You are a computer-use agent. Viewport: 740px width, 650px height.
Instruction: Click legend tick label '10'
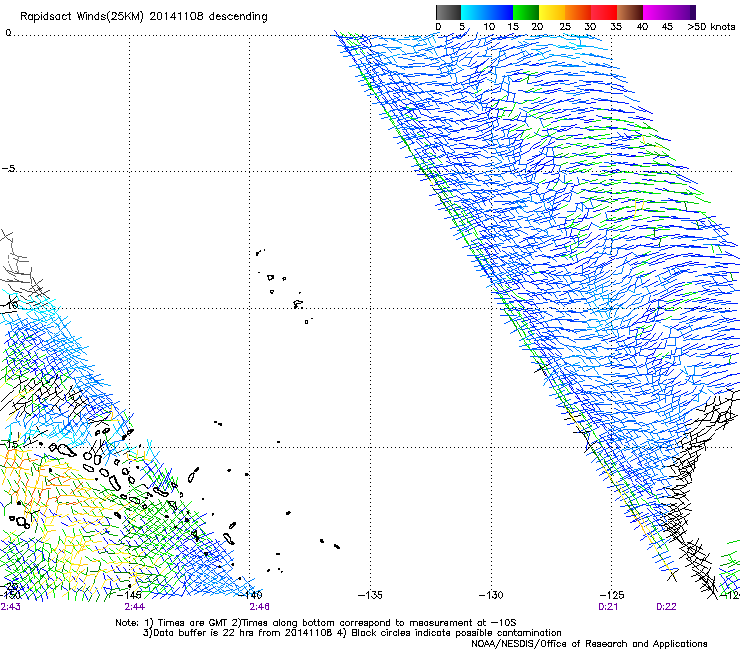(x=489, y=27)
